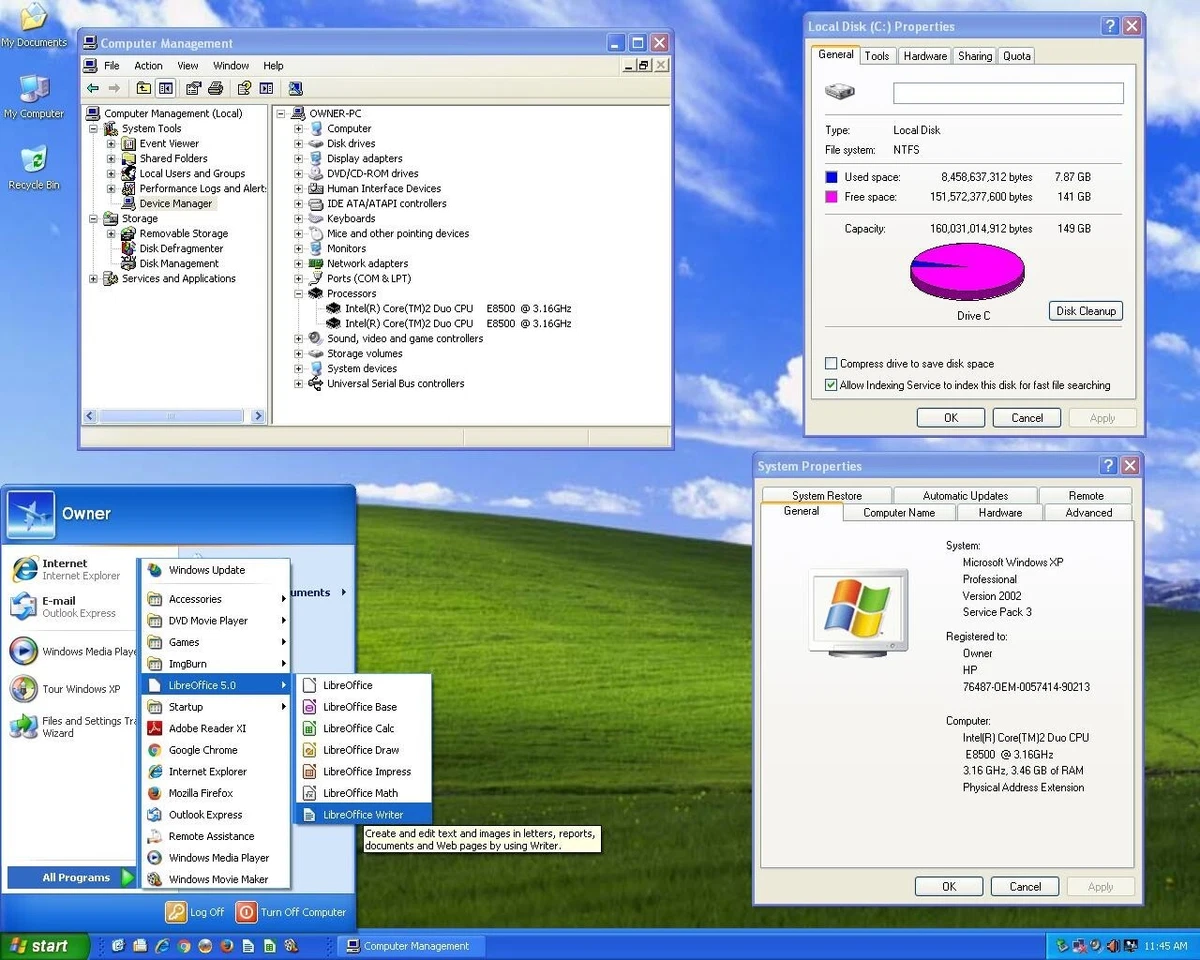Open My Documents desktop icon
Screen dimensions: 1200x960
34,25
